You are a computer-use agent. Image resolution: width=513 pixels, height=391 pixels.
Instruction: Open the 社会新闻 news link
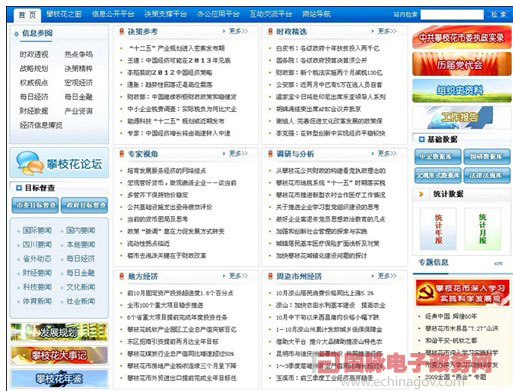tap(81, 301)
